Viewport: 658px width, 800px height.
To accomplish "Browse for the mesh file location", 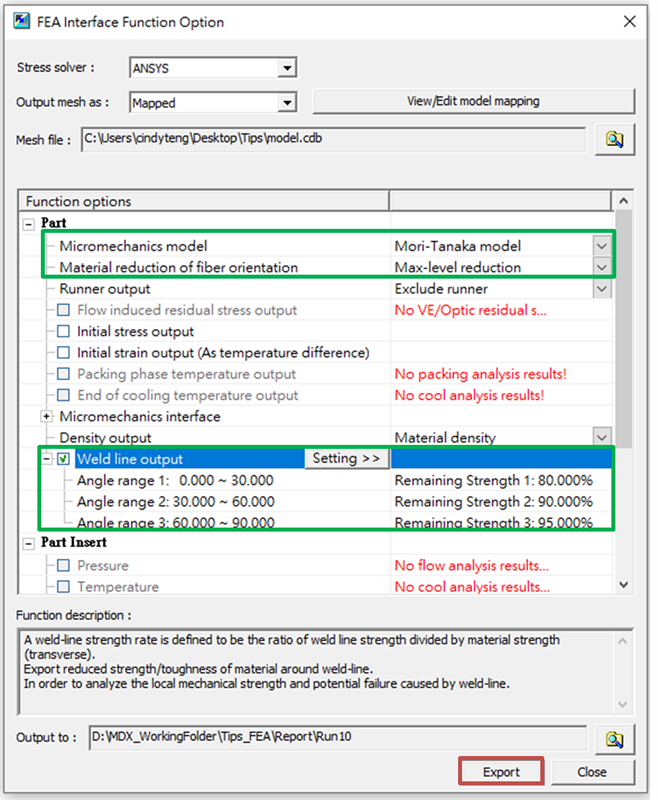I will (614, 139).
